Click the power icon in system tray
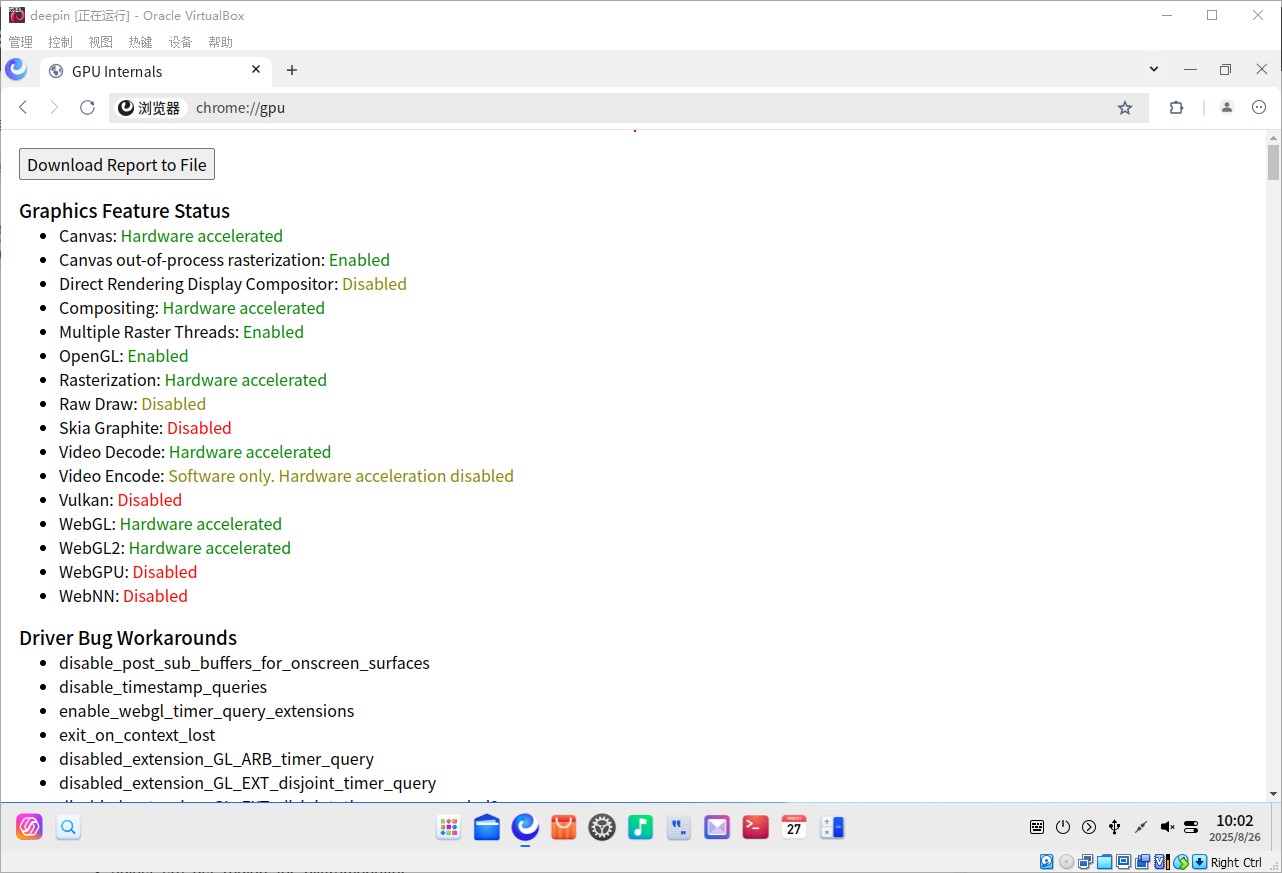Screen dimensions: 1282x873 (x=1063, y=827)
